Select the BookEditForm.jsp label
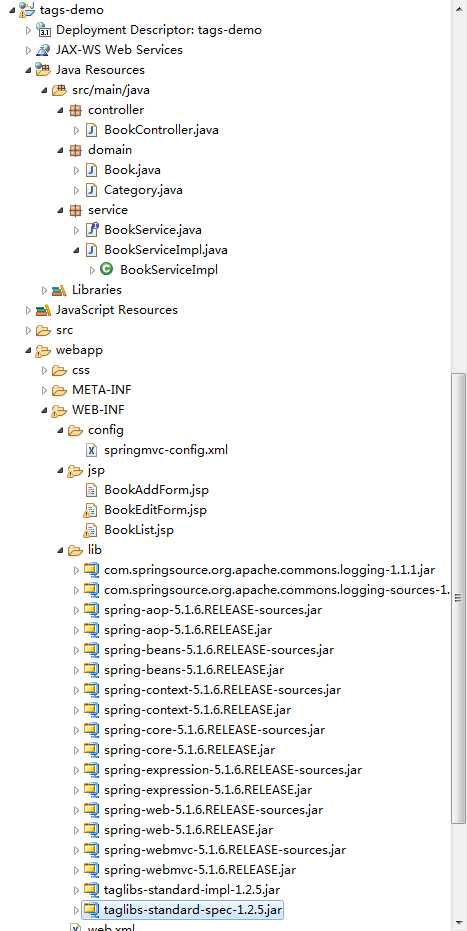The image size is (467, 931). (155, 510)
